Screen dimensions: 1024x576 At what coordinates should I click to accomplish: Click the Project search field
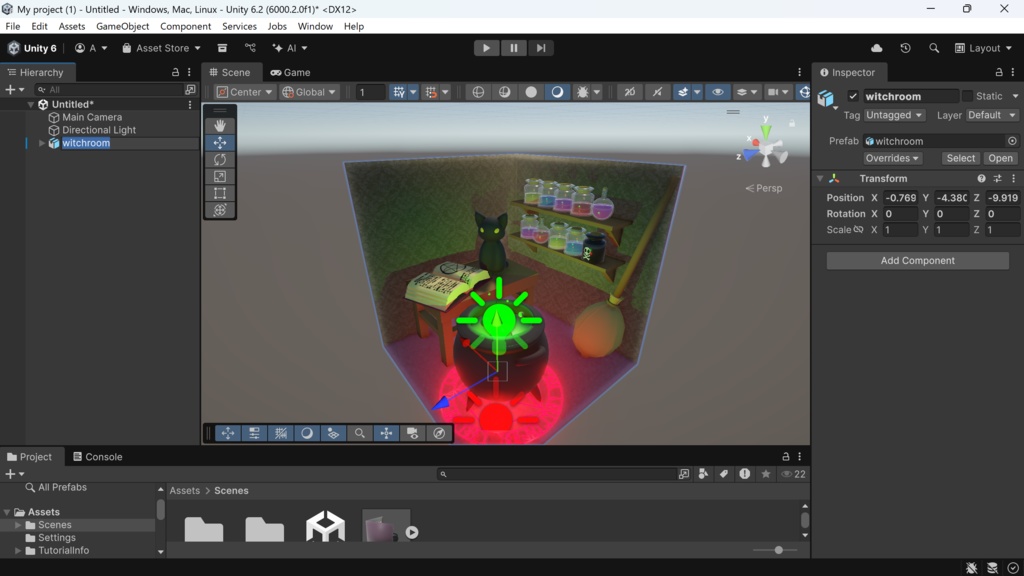(x=555, y=474)
